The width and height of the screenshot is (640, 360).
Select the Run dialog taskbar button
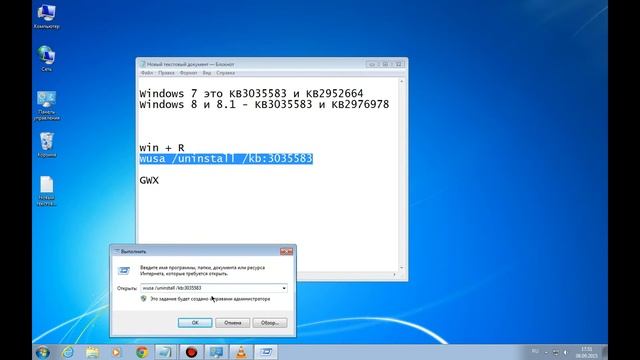tap(266, 352)
